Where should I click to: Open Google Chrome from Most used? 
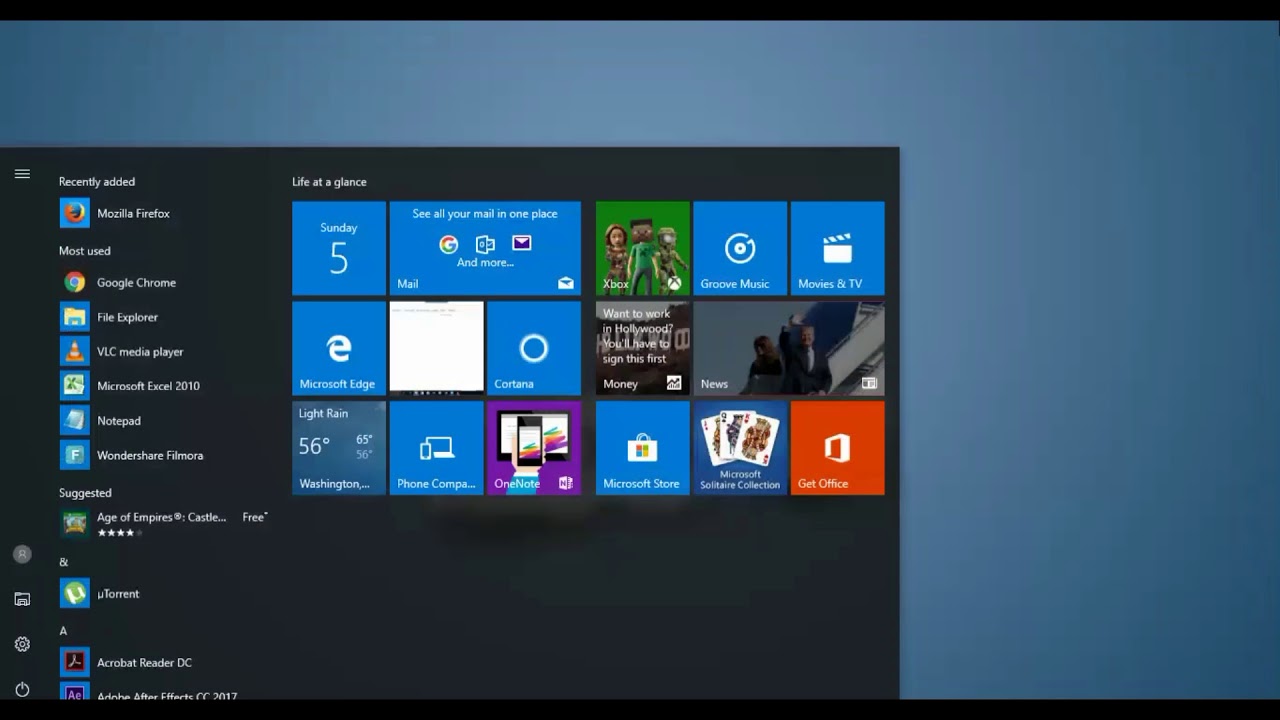(x=165, y=282)
